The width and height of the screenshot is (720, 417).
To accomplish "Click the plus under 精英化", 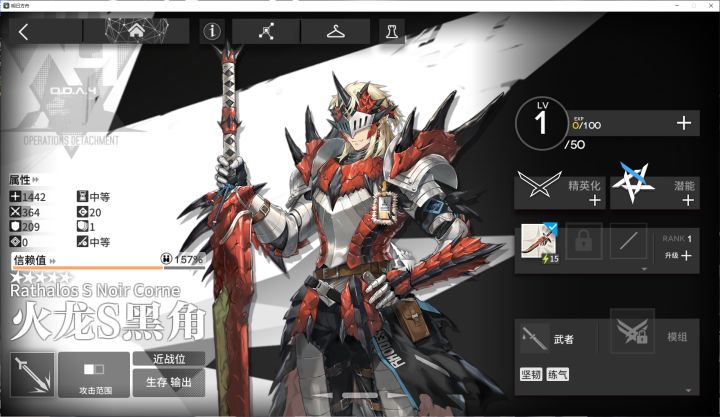I will click(595, 200).
